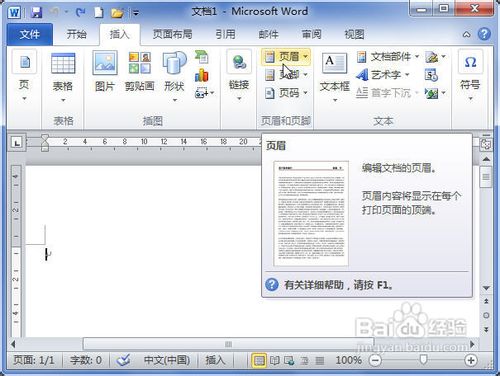500x376 pixels.
Task: Click the tab stop selector left of ruler
Action: 17,143
